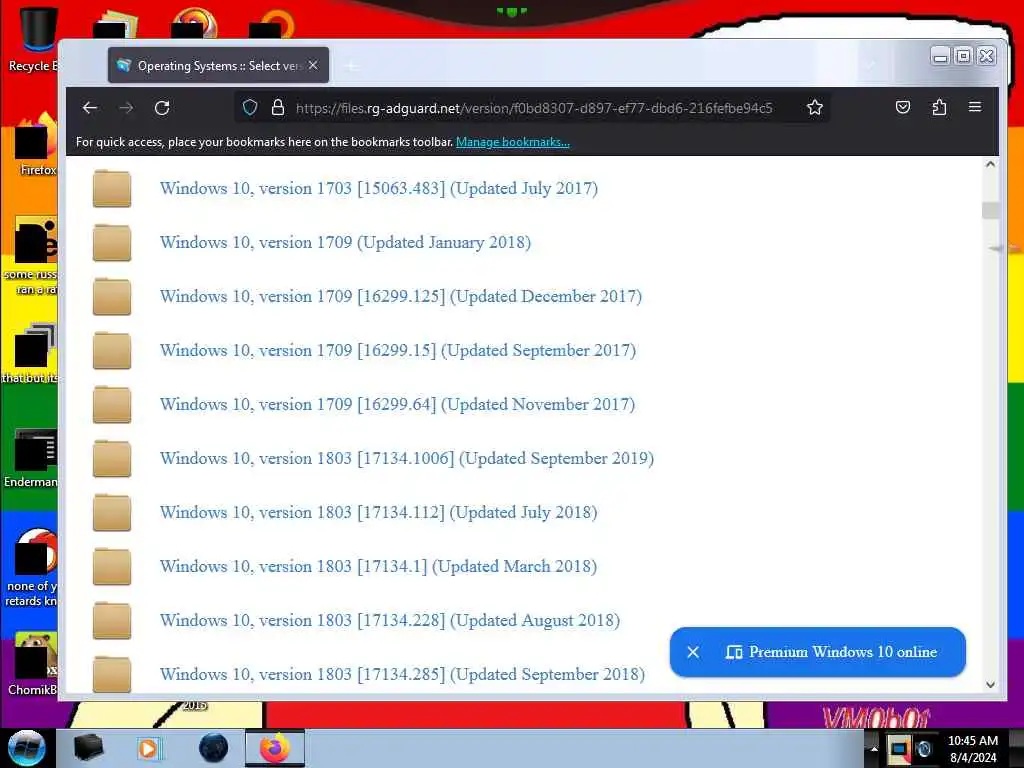Open Firefox application hamburger menu
The height and width of the screenshot is (768, 1024).
point(975,107)
